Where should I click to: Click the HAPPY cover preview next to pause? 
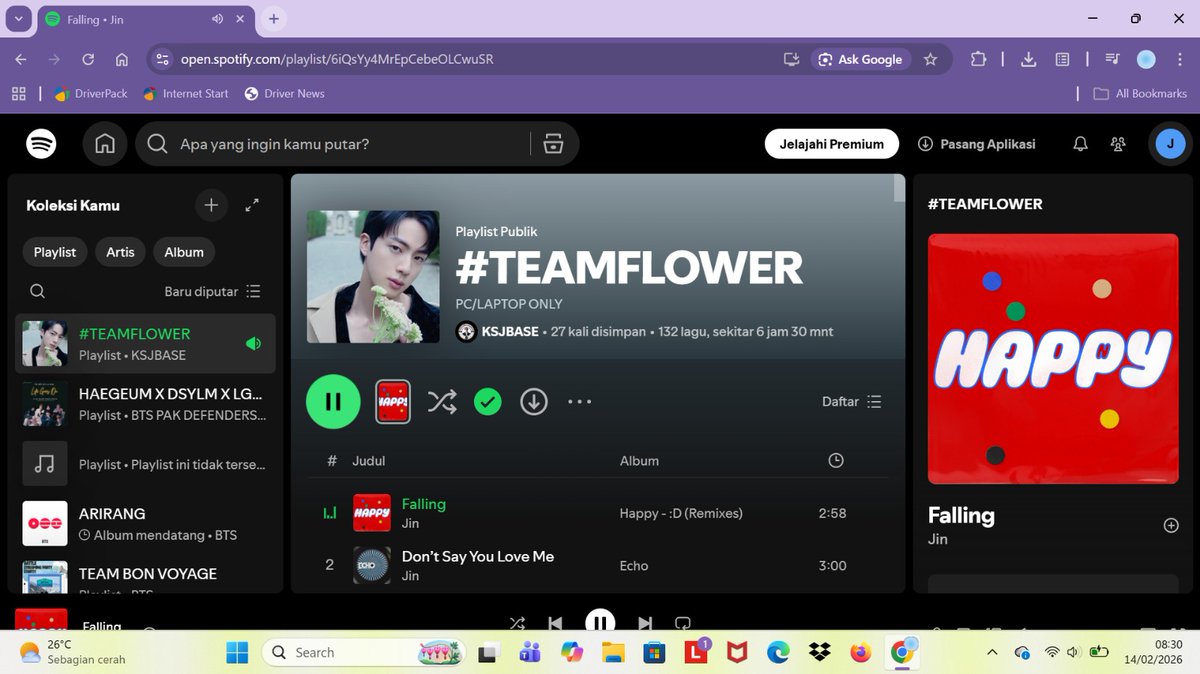393,401
